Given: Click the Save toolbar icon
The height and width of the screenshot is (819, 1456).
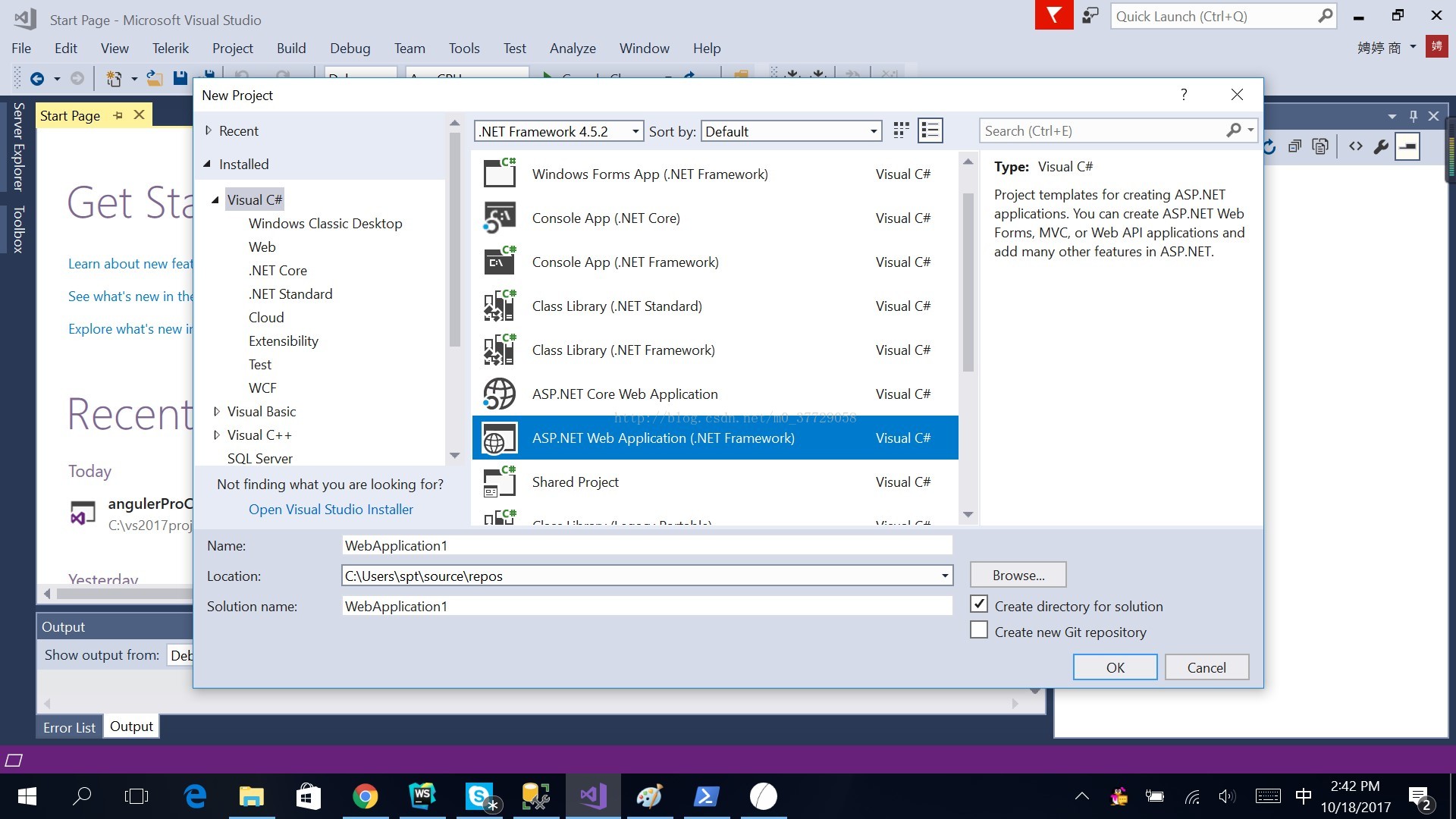Looking at the screenshot, I should click(x=180, y=78).
